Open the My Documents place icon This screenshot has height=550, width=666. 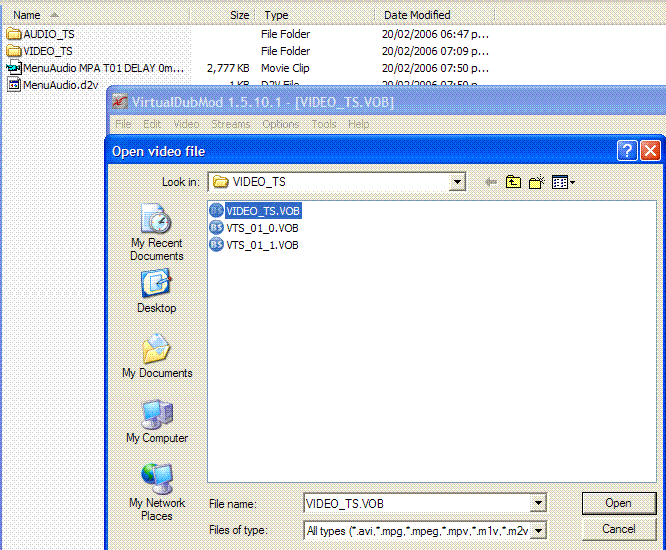tap(156, 348)
